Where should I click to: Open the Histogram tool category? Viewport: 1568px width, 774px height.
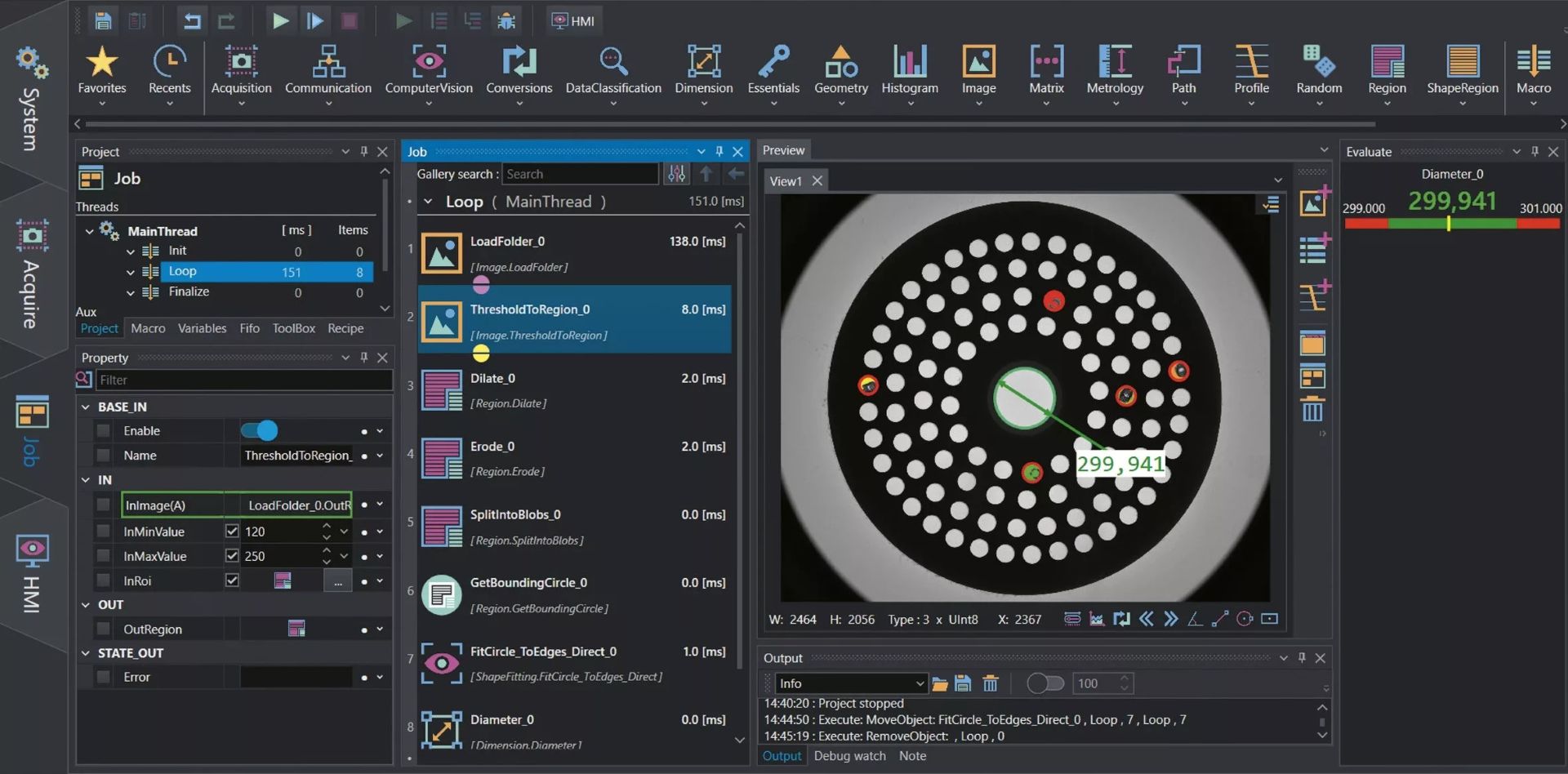[909, 71]
